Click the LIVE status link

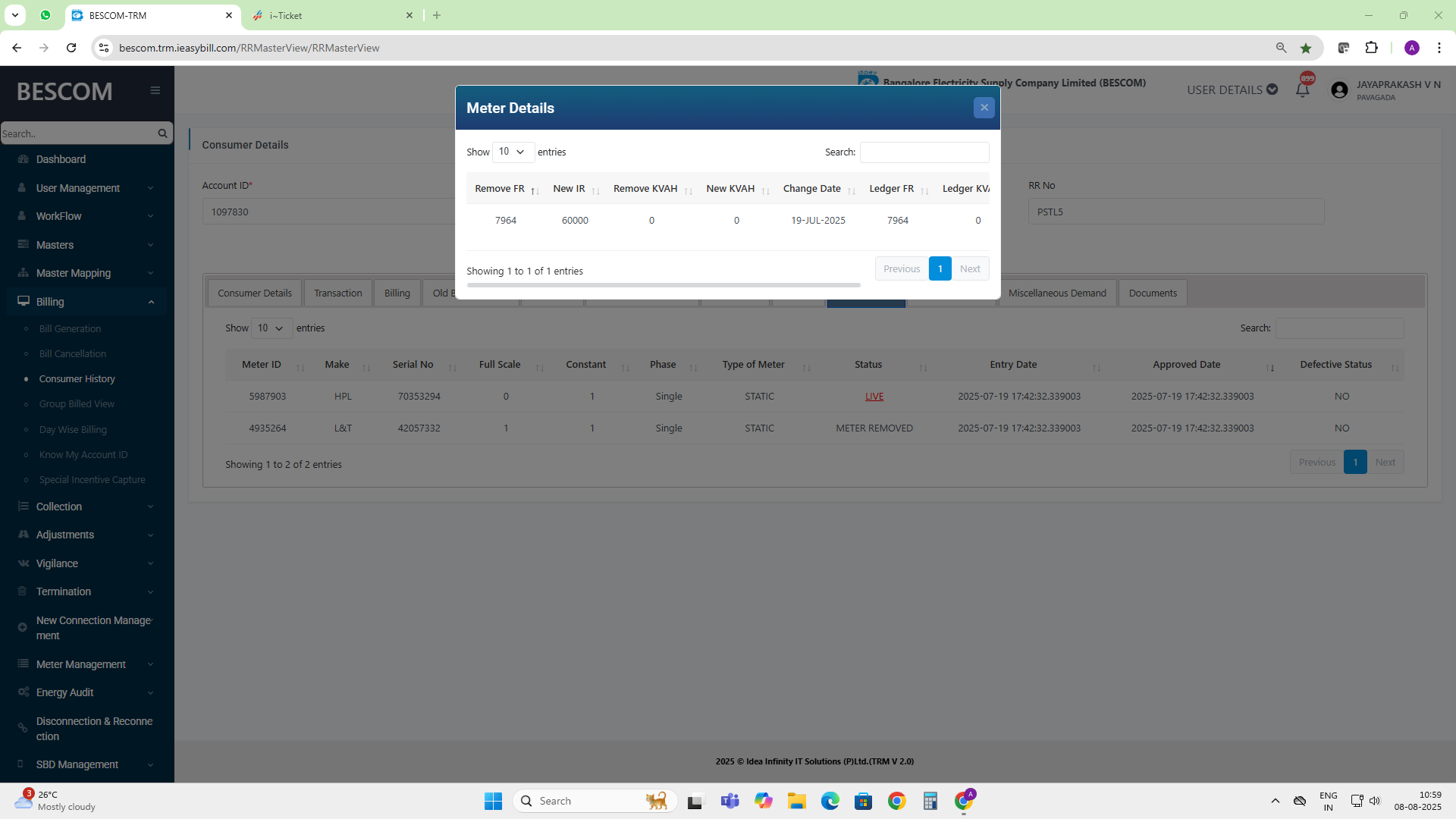874,397
